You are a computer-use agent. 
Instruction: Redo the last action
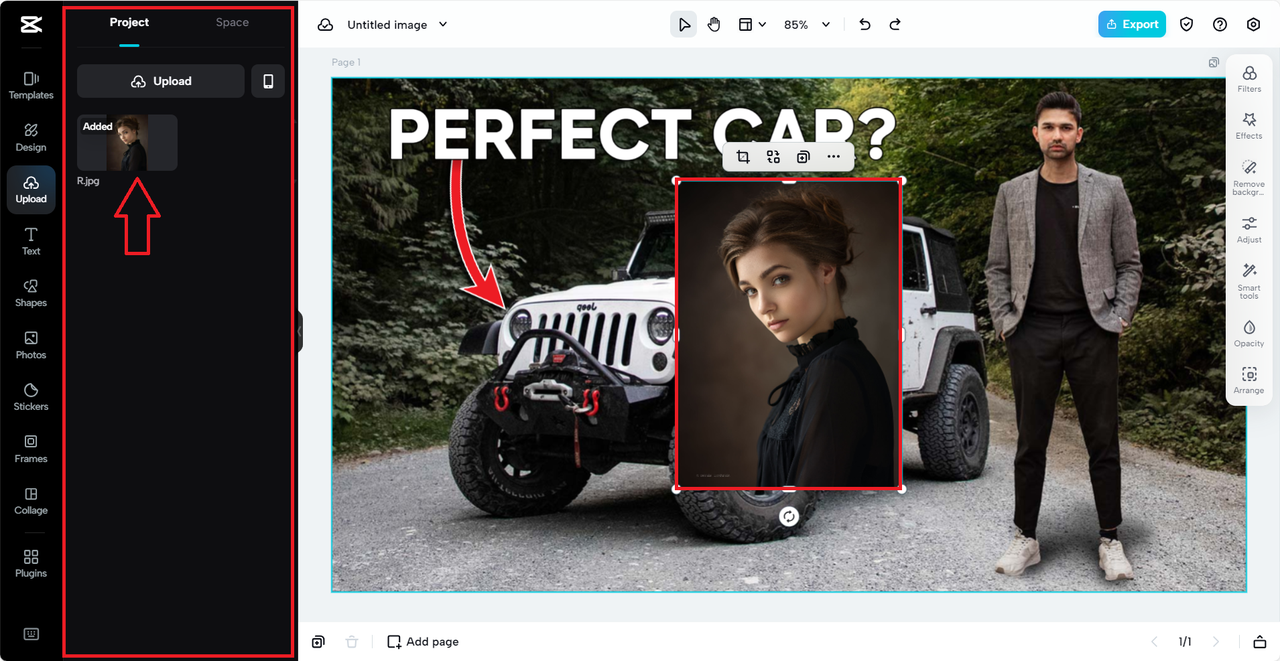(895, 25)
